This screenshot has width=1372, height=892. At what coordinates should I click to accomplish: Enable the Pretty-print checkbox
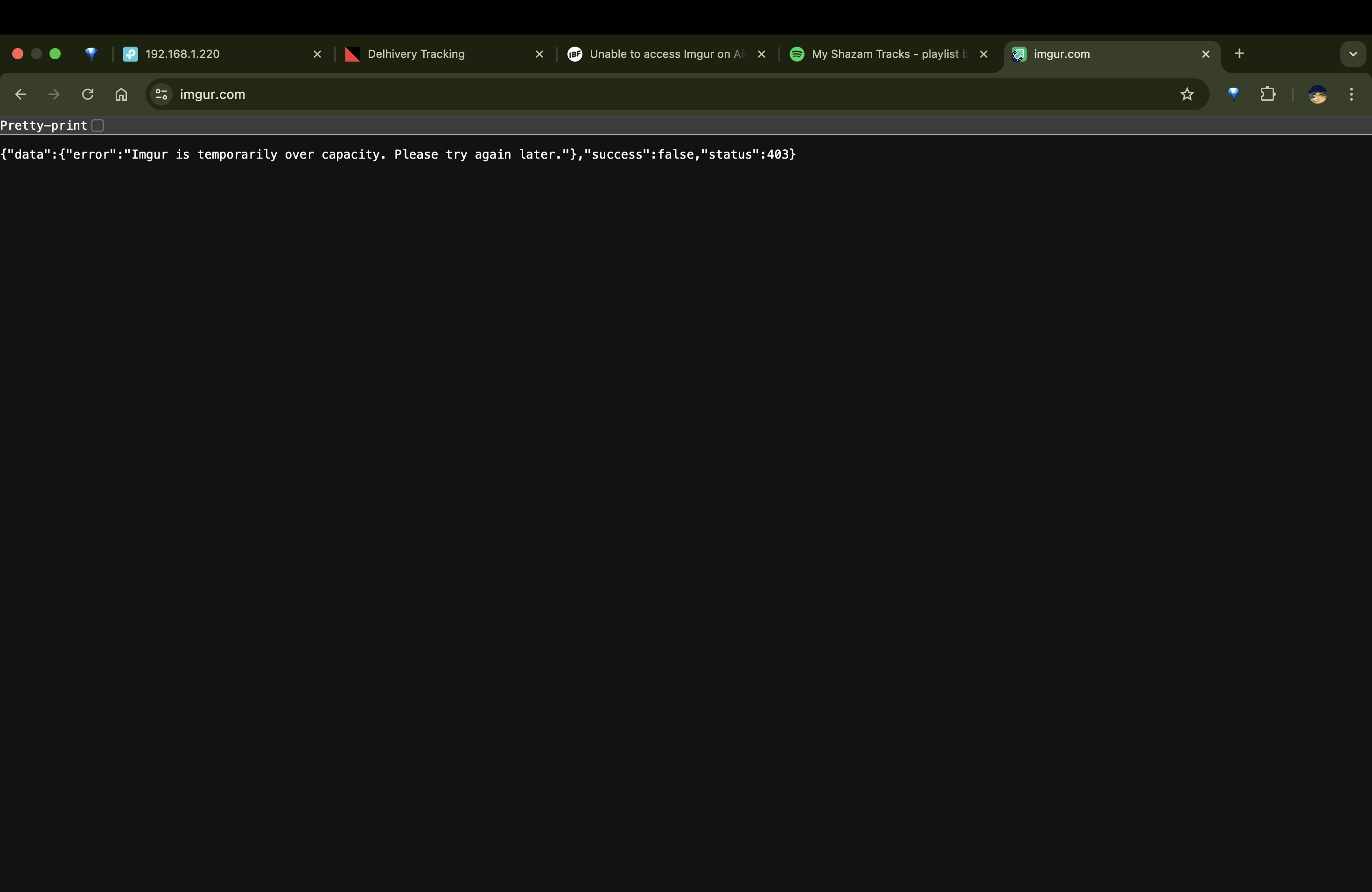pyautogui.click(x=98, y=125)
